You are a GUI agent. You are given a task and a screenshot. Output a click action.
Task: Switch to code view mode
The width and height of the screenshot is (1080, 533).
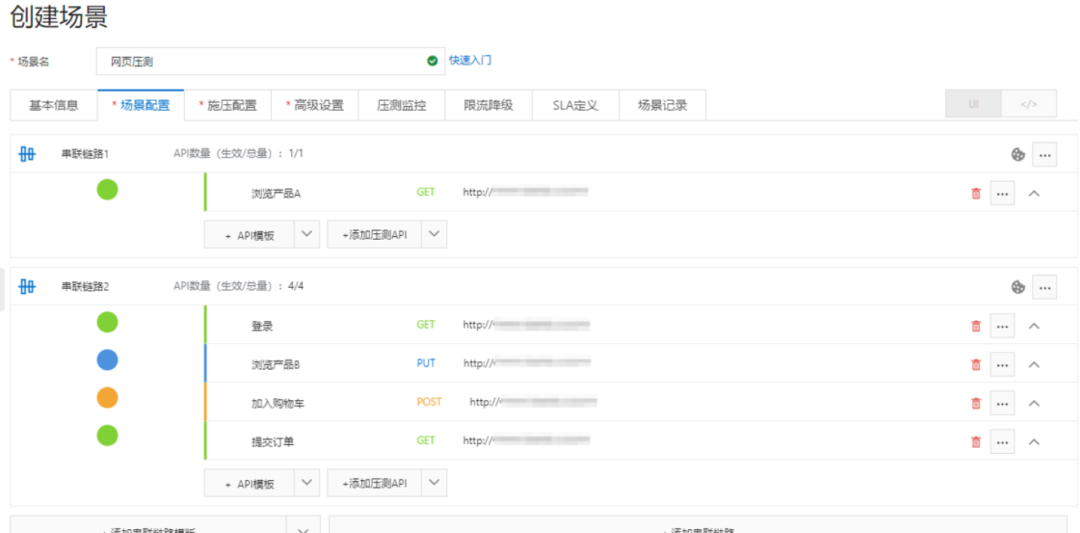[1028, 105]
